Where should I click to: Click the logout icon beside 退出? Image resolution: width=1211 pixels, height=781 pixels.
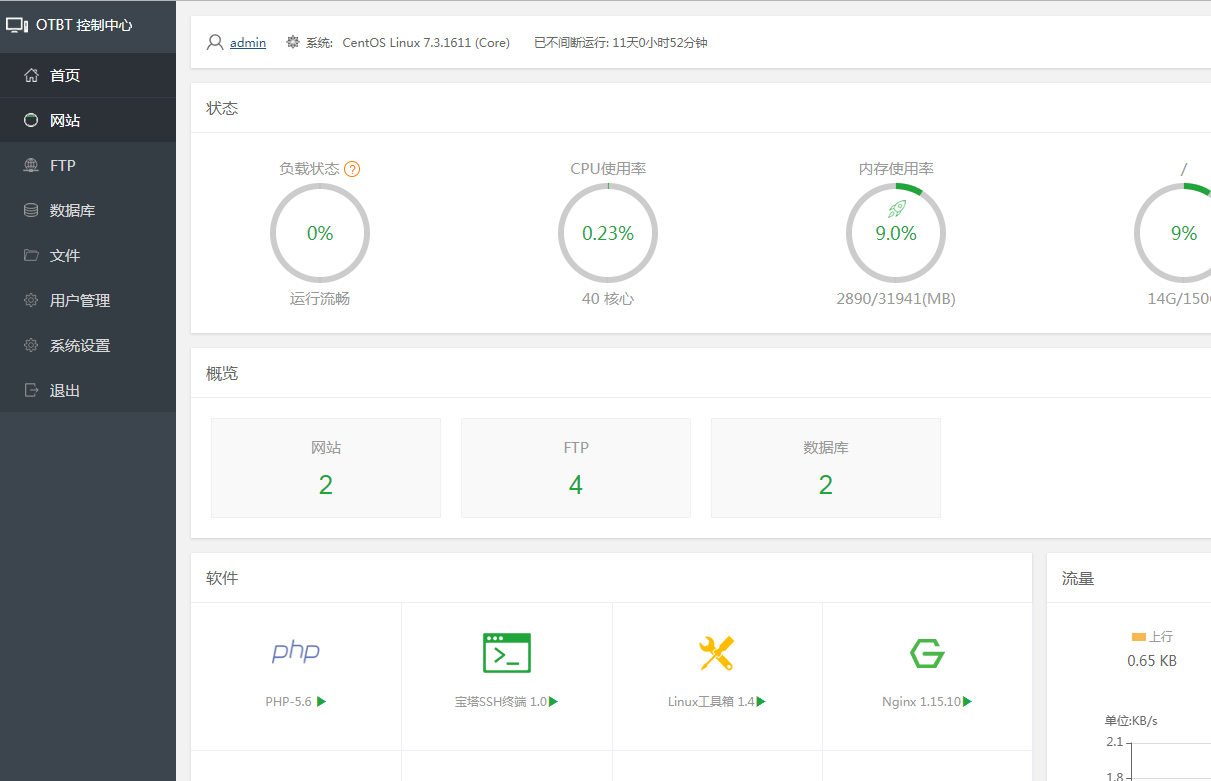[31, 390]
